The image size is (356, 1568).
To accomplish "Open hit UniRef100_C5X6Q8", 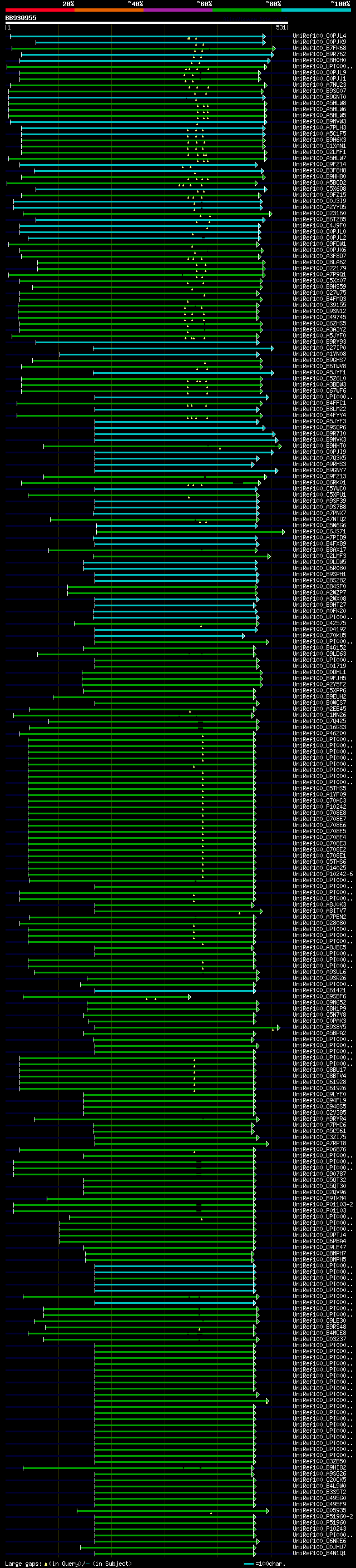I will pos(319,189).
